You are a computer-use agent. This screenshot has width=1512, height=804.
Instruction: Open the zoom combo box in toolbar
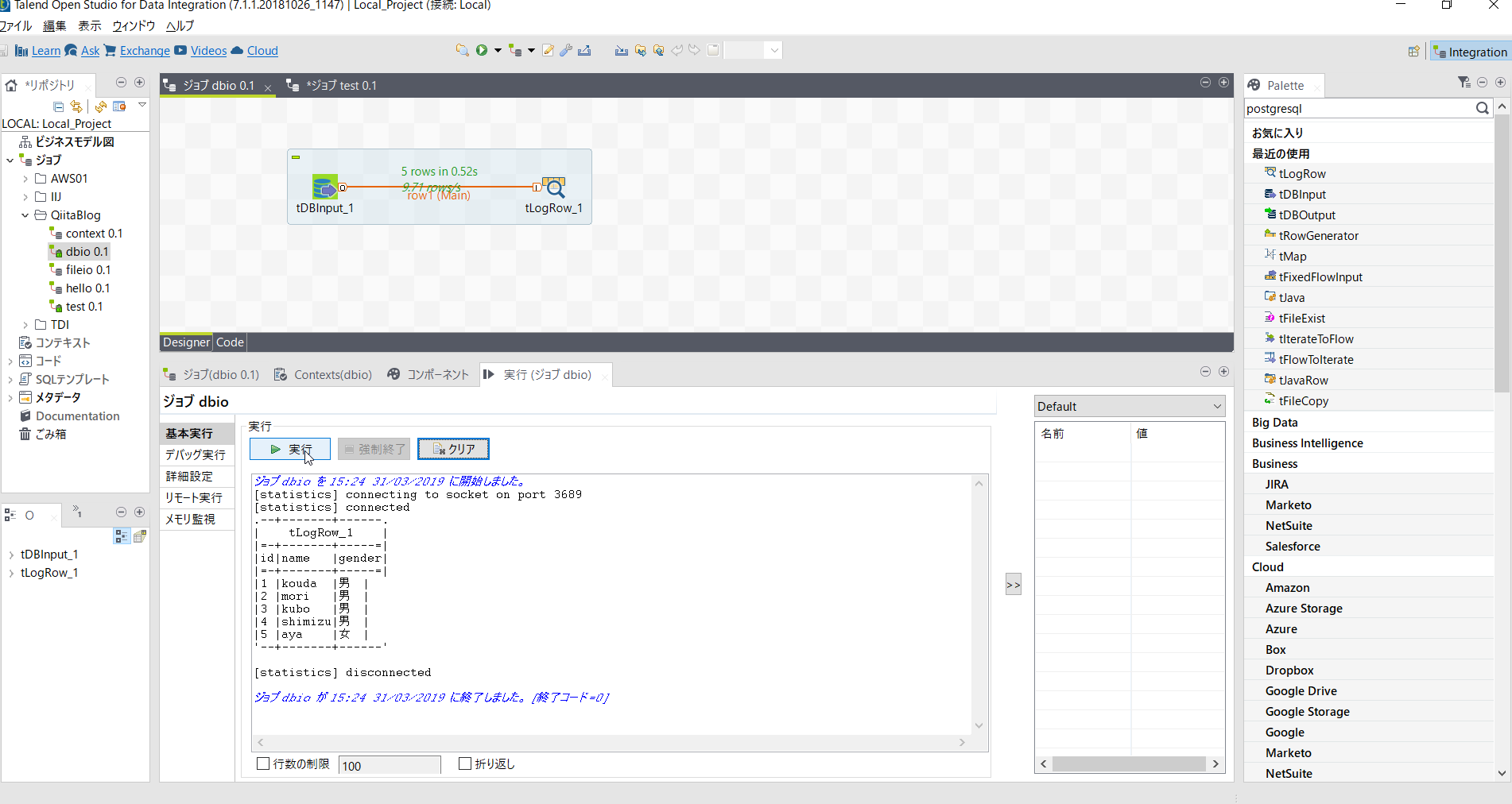[754, 50]
